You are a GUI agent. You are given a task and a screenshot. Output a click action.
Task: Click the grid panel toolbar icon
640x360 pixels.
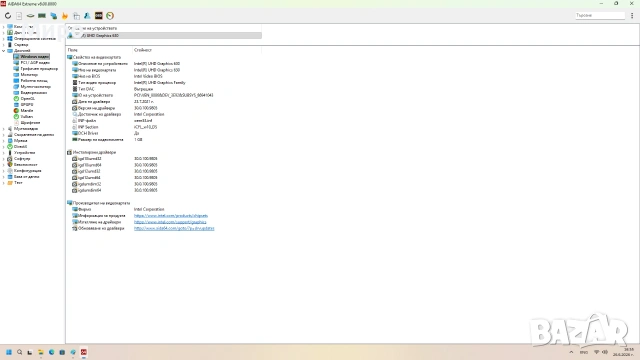point(76,16)
